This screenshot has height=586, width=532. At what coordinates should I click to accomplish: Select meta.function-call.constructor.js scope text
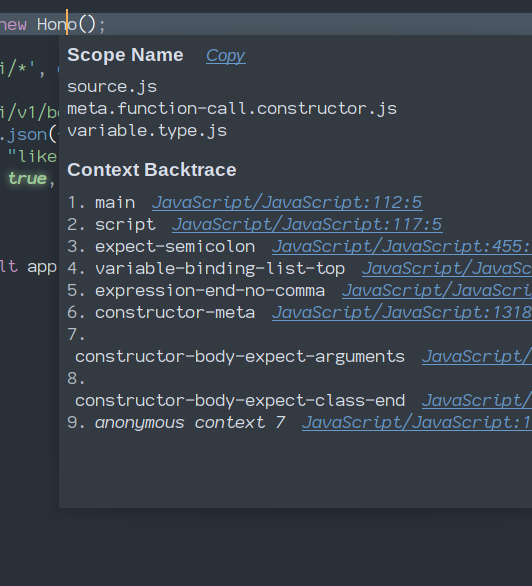point(232,109)
